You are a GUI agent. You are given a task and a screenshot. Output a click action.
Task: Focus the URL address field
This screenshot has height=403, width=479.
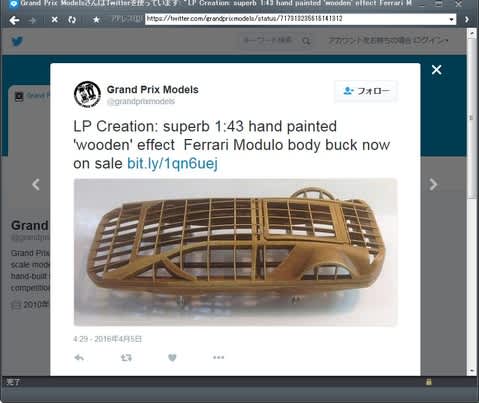coord(297,19)
